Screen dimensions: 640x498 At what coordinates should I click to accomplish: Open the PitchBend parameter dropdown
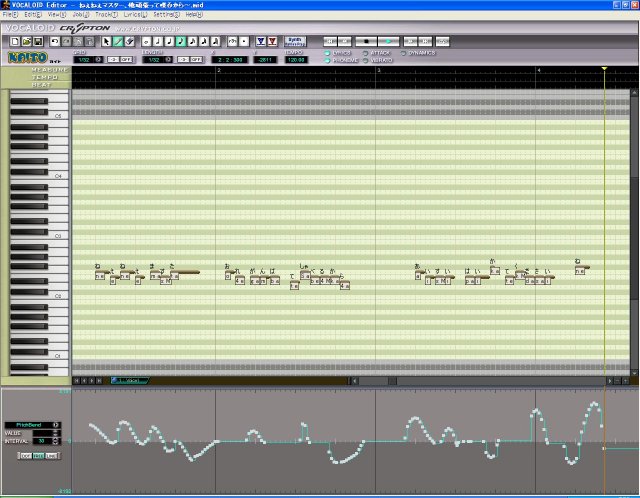click(56, 425)
